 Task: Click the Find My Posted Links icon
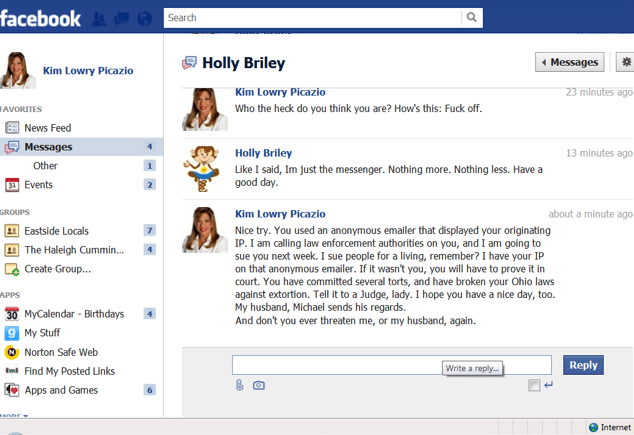click(x=12, y=370)
